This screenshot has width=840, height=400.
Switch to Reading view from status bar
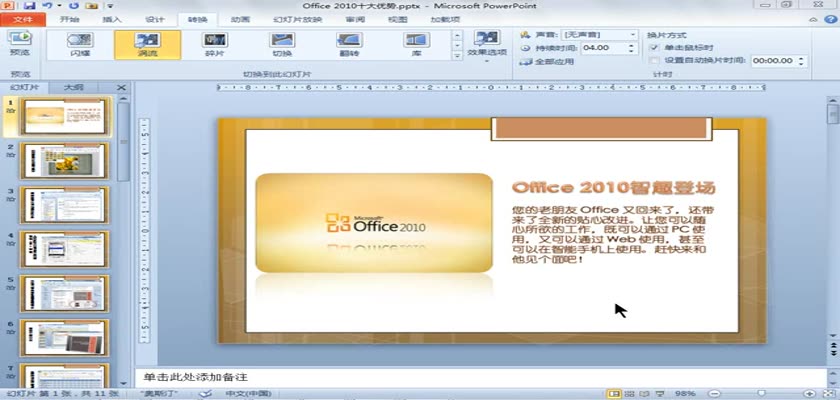click(x=645, y=394)
